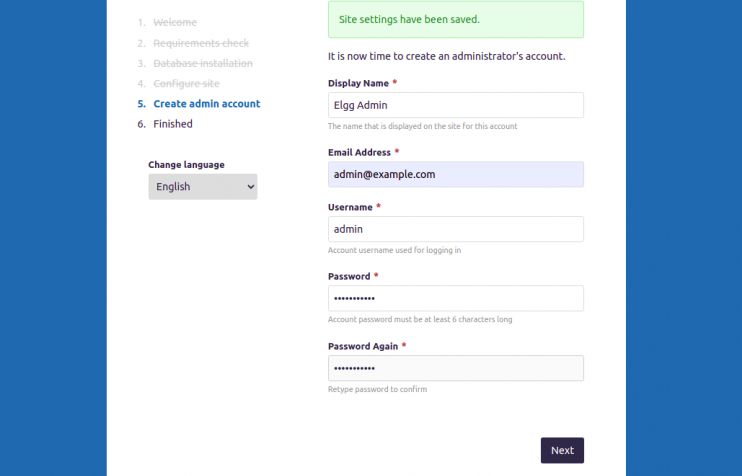Image resolution: width=742 pixels, height=476 pixels.
Task: Click the Welcome installer step
Action: click(175, 22)
